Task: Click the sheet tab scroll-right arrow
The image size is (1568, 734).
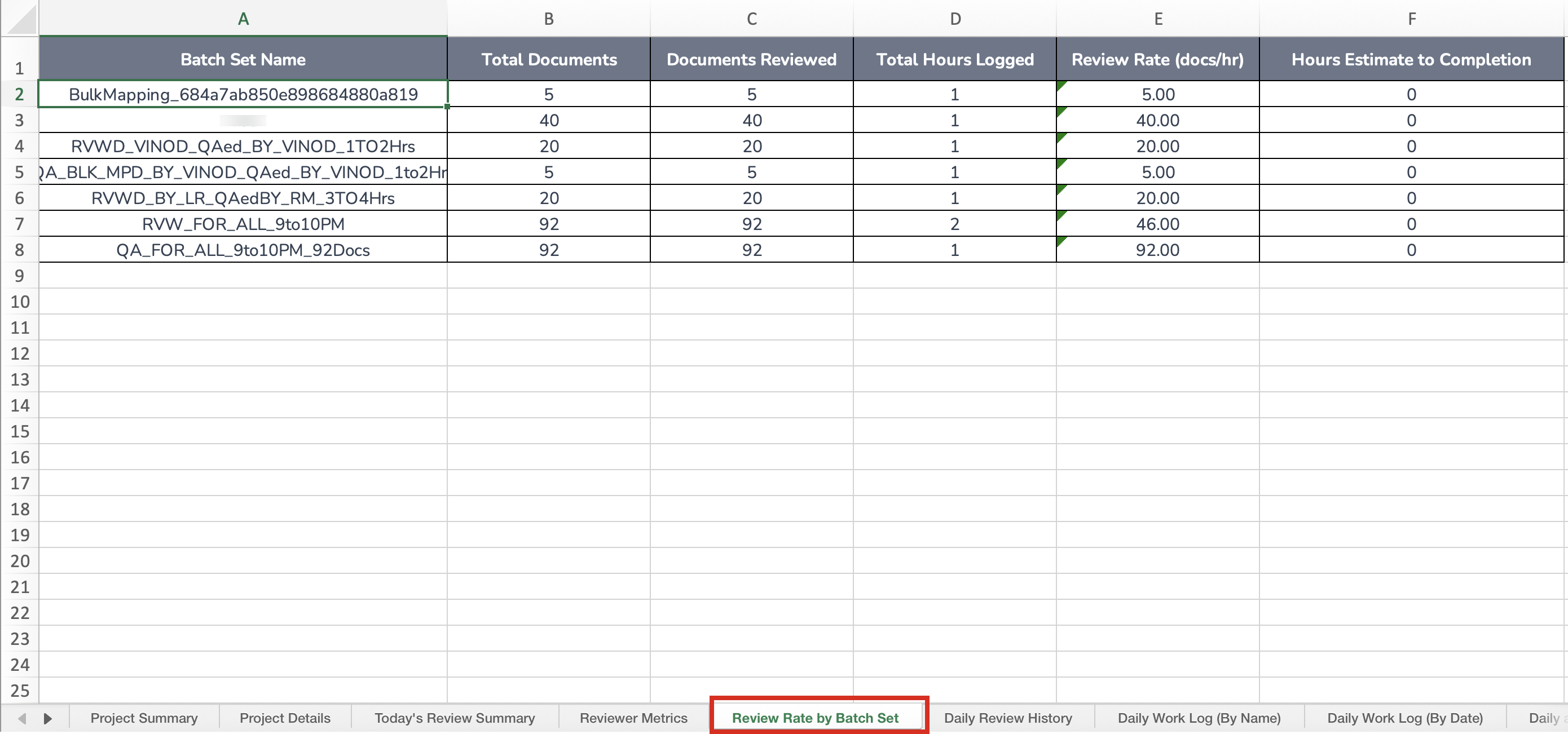Action: click(47, 718)
